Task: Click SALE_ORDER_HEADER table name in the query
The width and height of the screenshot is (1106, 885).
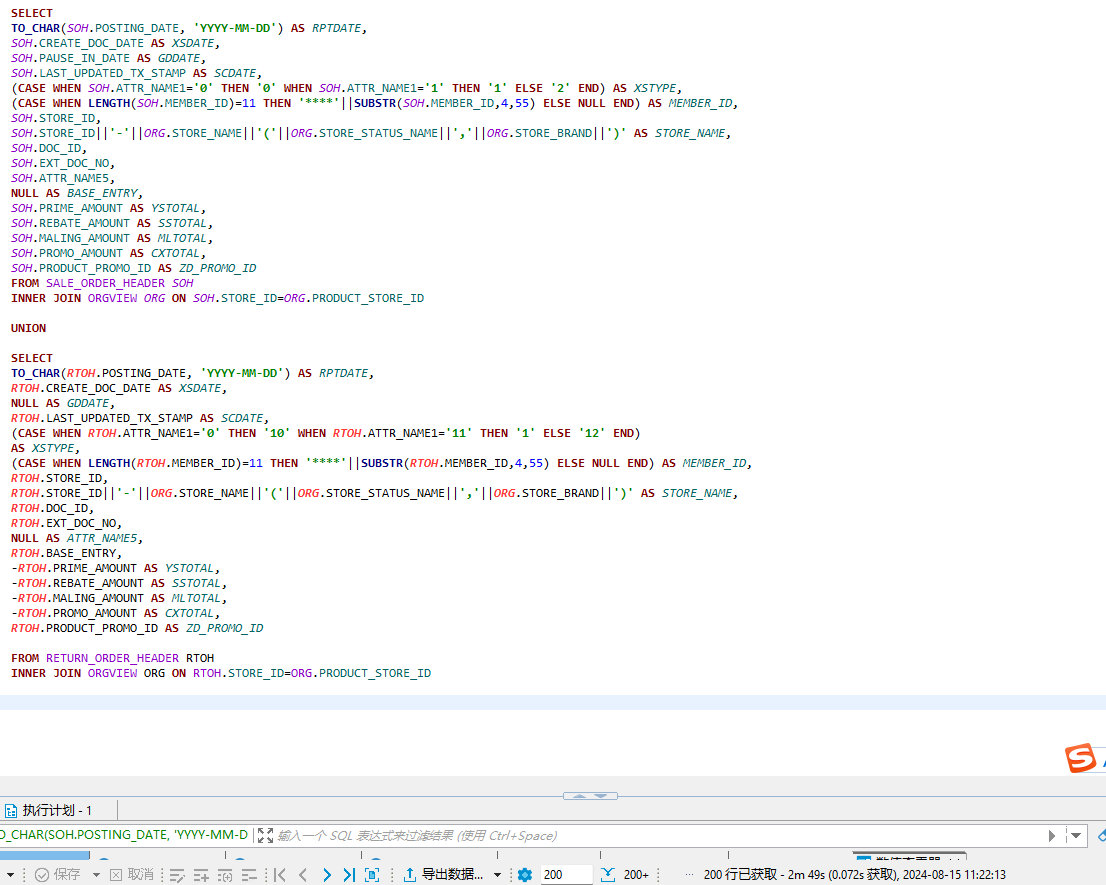Action: pyautogui.click(x=106, y=283)
